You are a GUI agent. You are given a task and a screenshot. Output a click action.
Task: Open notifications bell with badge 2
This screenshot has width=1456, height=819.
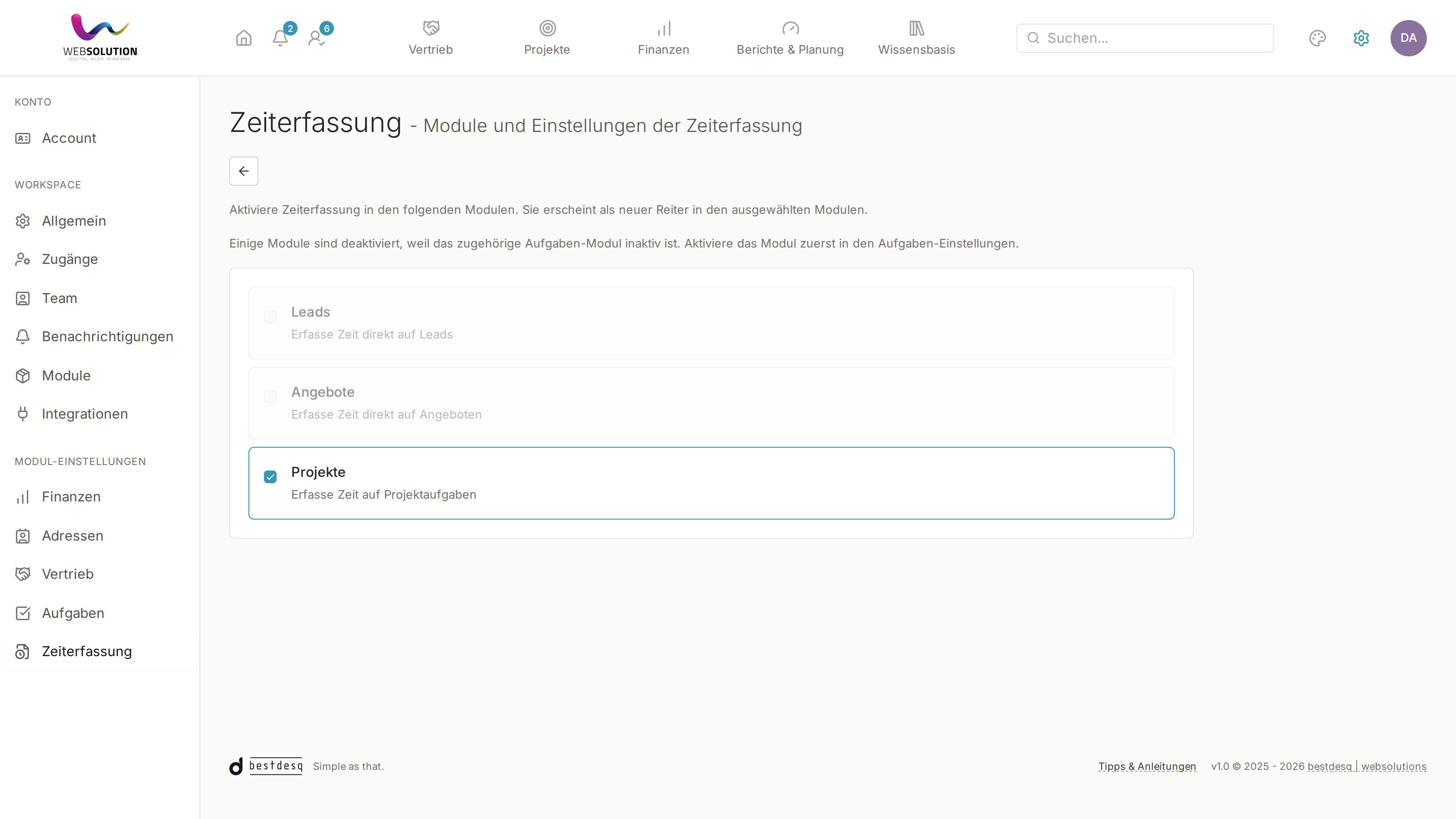(280, 38)
